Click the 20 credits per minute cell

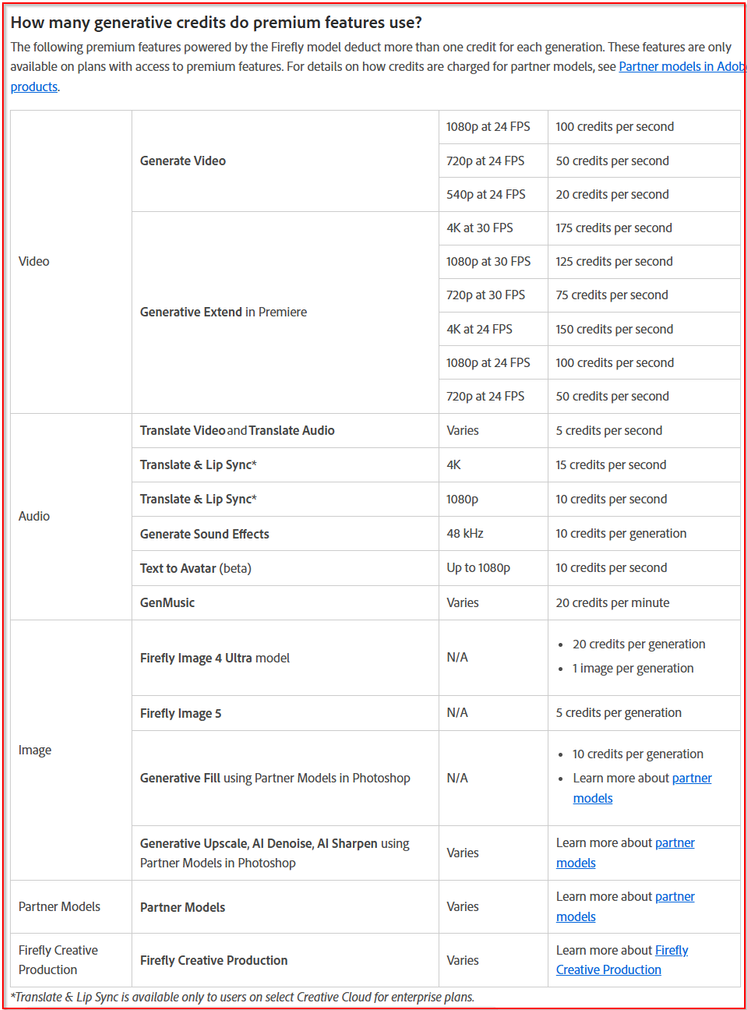click(612, 603)
